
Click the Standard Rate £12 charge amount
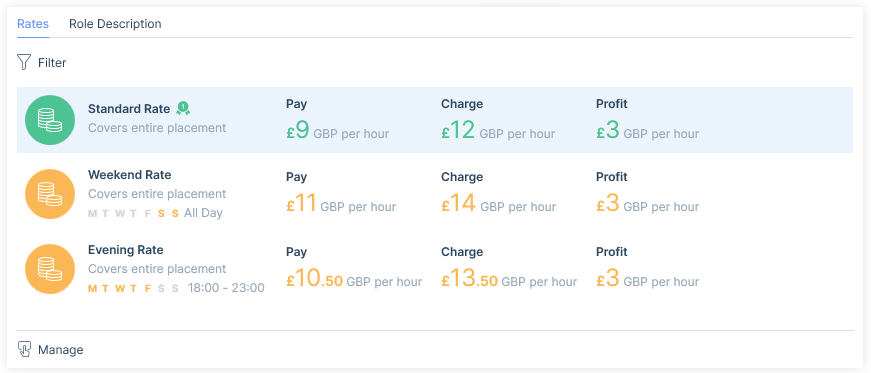click(x=459, y=131)
